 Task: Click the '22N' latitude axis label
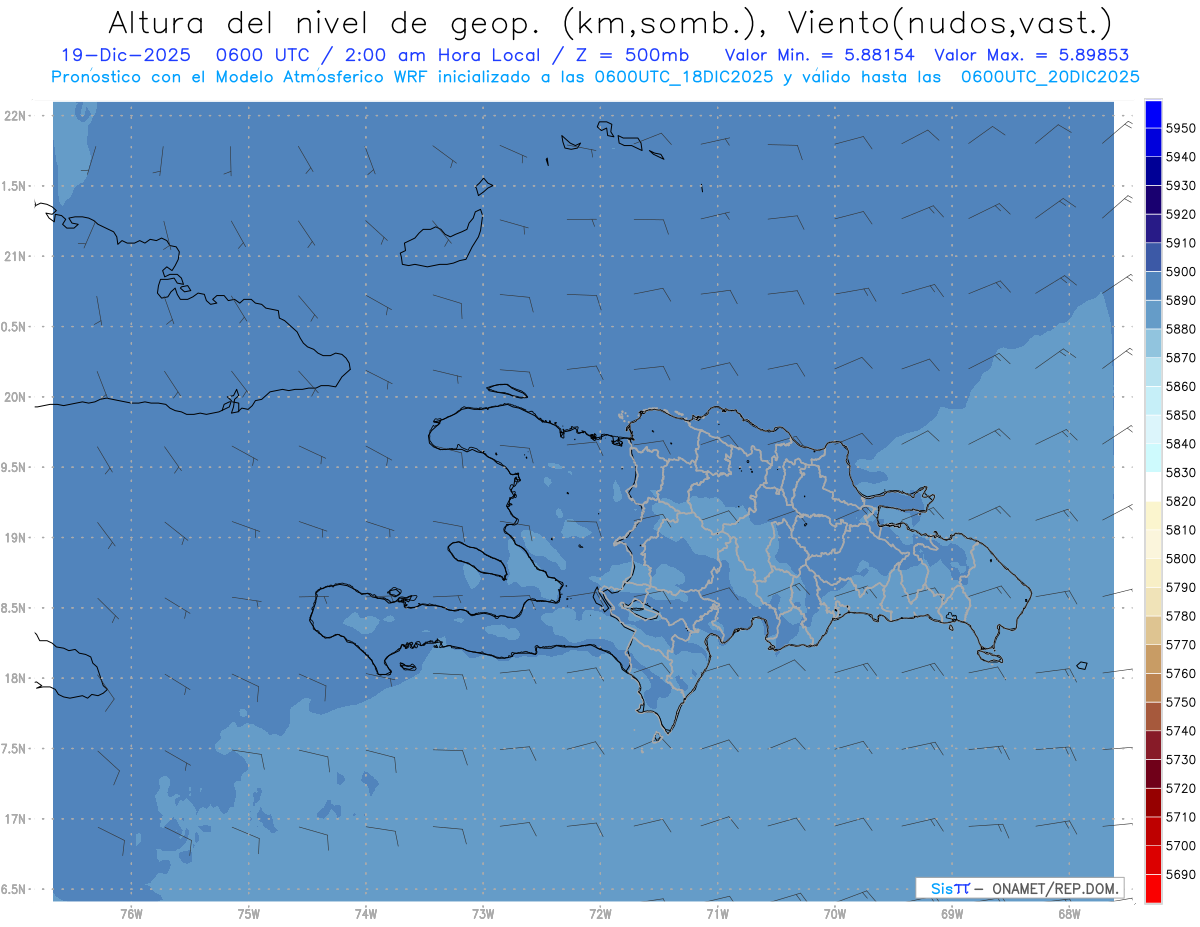click(x=17, y=116)
